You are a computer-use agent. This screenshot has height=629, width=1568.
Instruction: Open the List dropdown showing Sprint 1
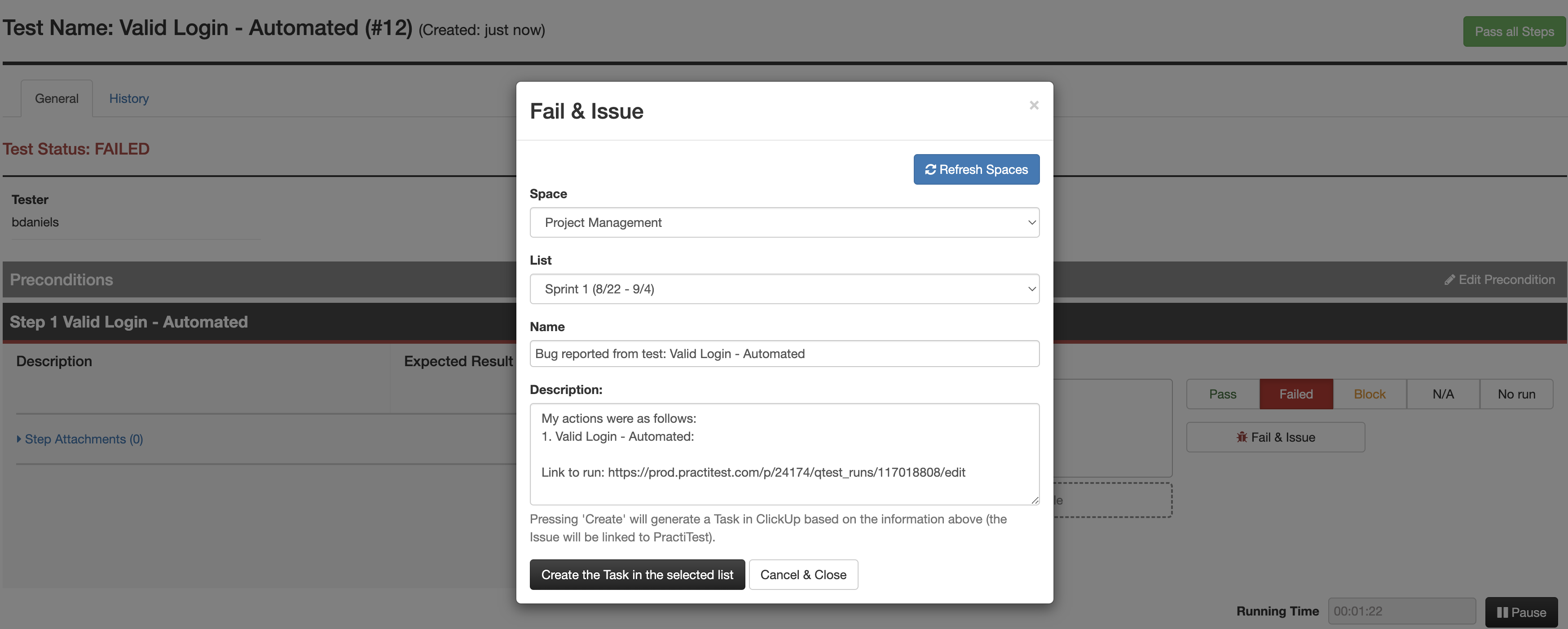(x=784, y=288)
